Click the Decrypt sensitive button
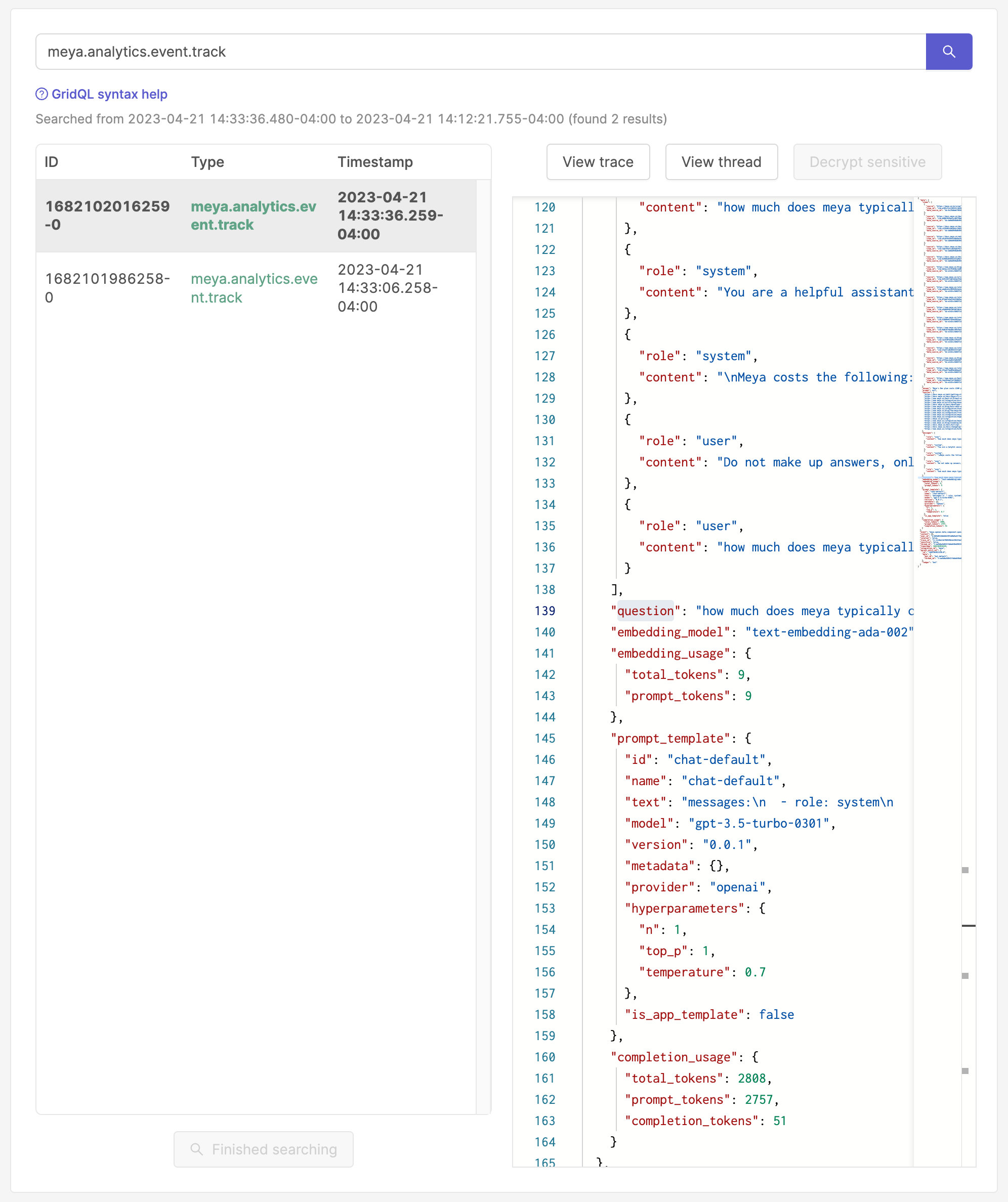Screen dimensions: 1008x1202 click(x=867, y=162)
